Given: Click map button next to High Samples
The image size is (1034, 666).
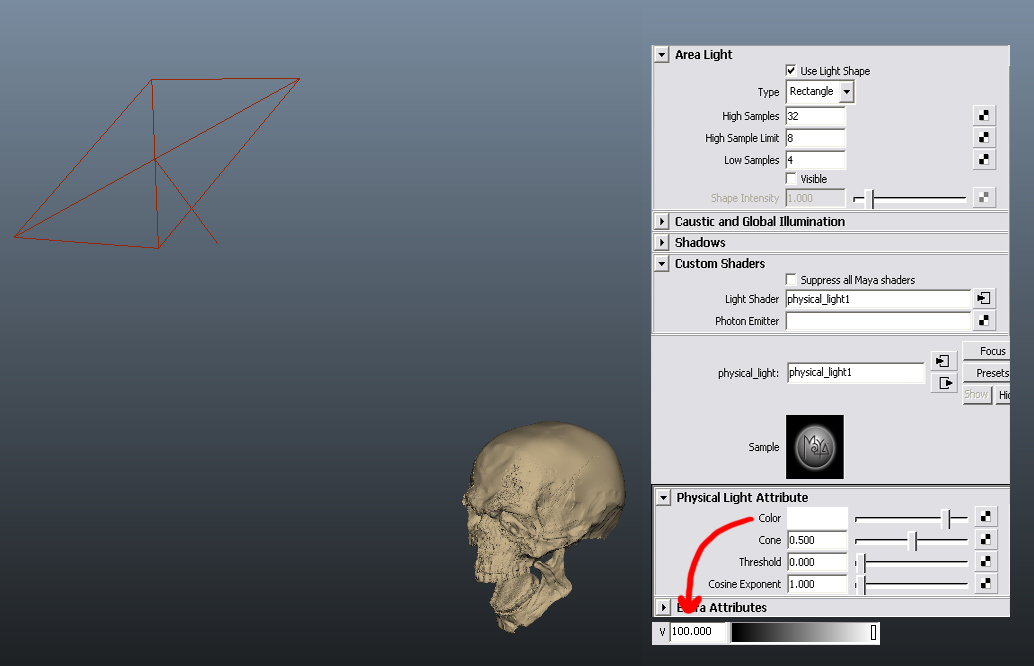Looking at the screenshot, I should (x=983, y=115).
